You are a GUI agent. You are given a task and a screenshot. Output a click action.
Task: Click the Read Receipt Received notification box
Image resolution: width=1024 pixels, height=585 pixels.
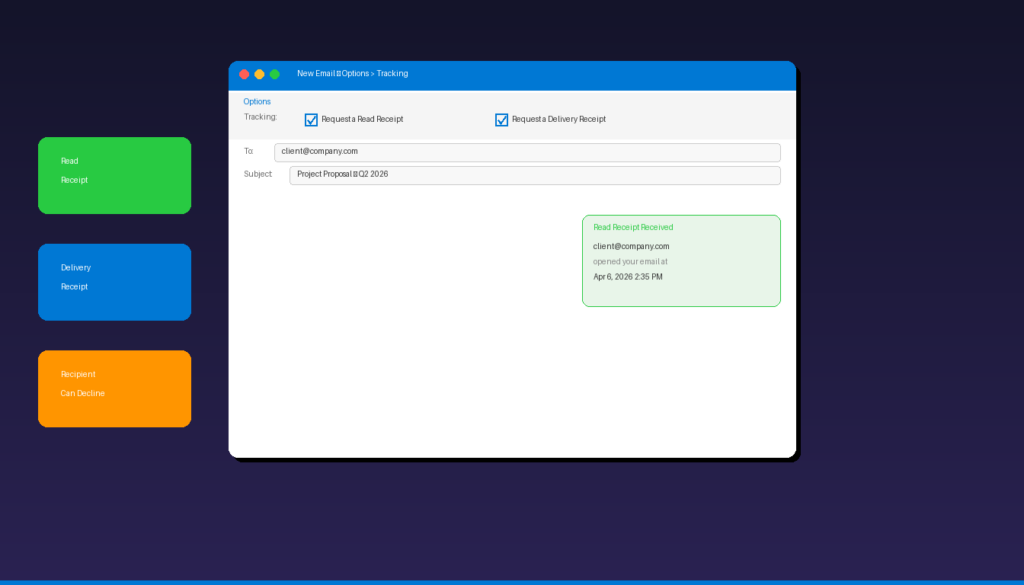coord(681,260)
